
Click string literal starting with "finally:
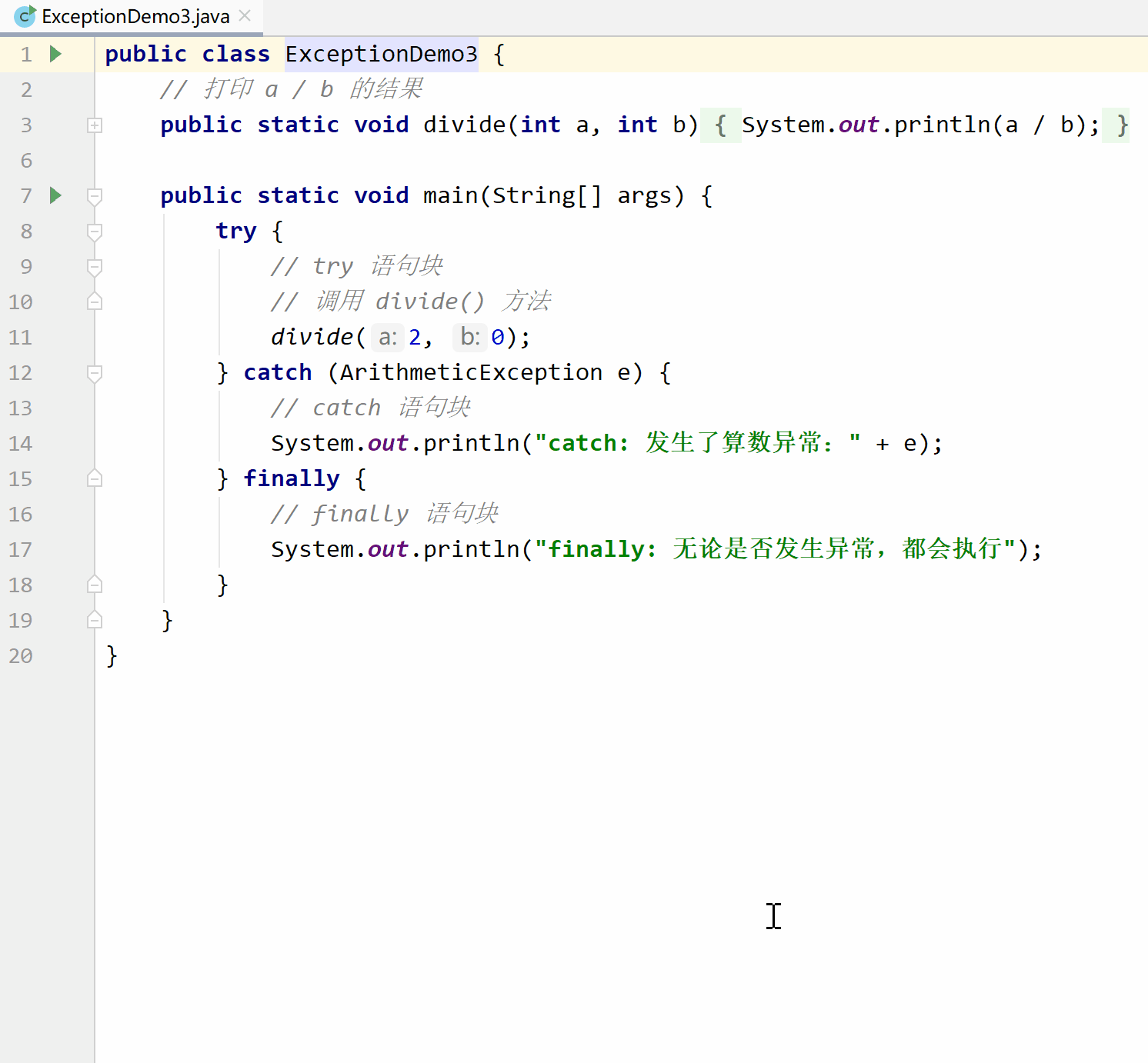pos(776,549)
